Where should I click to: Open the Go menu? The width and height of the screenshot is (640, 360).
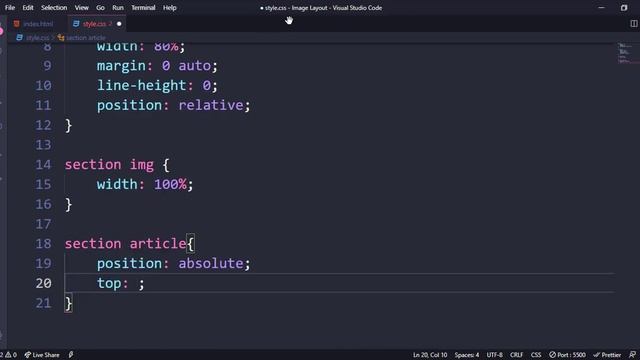pyautogui.click(x=100, y=8)
